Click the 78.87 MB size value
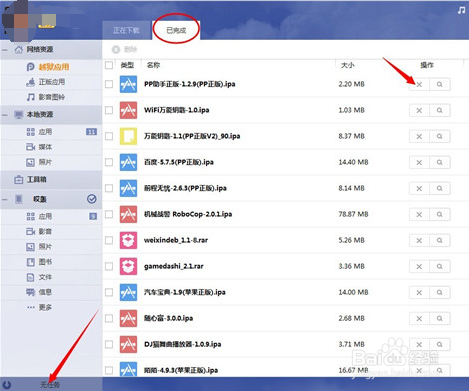Screen dimensions: 469x391 coord(353,214)
